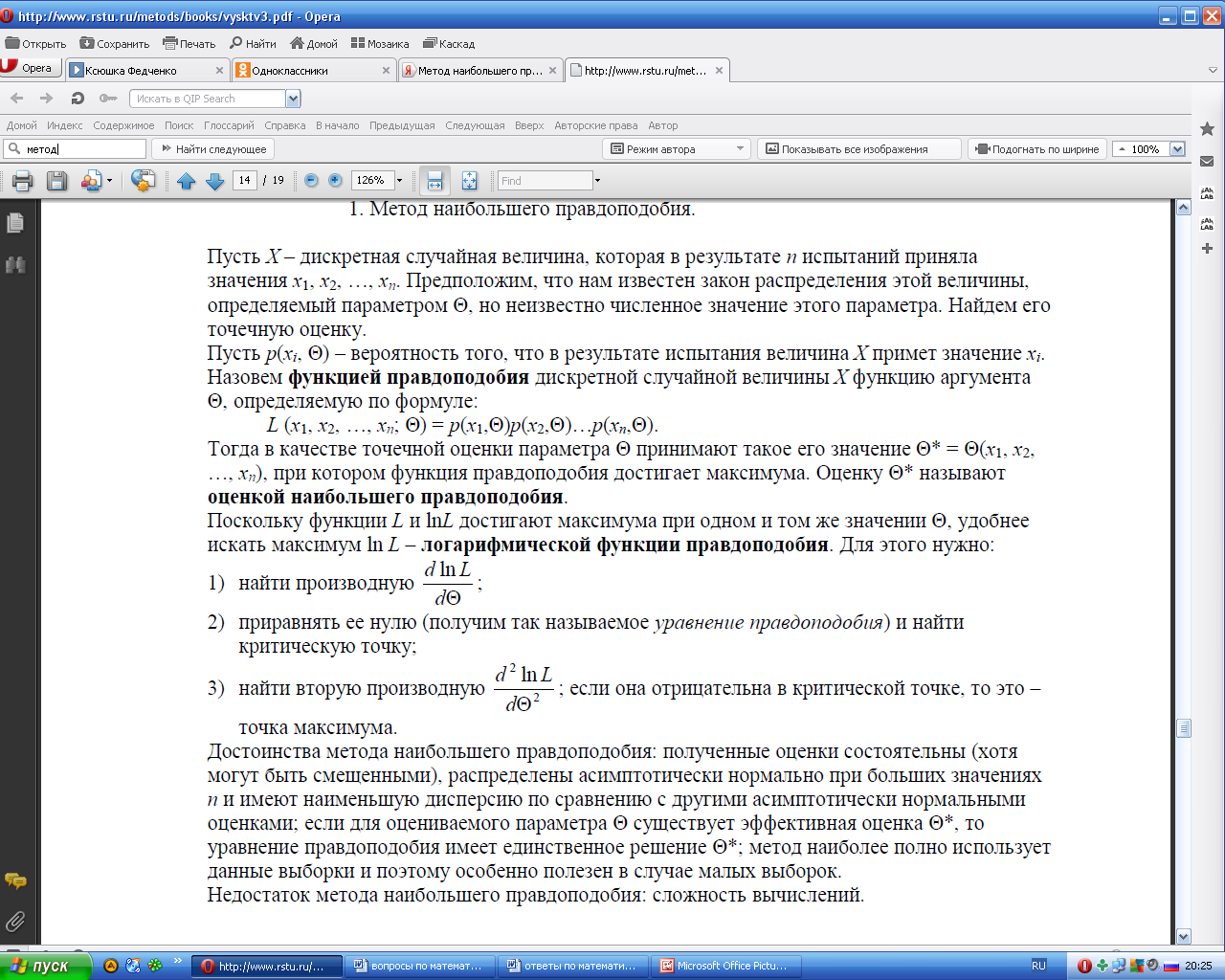
Task: Click the 'Искать в QIP Search' field
Action: click(208, 99)
